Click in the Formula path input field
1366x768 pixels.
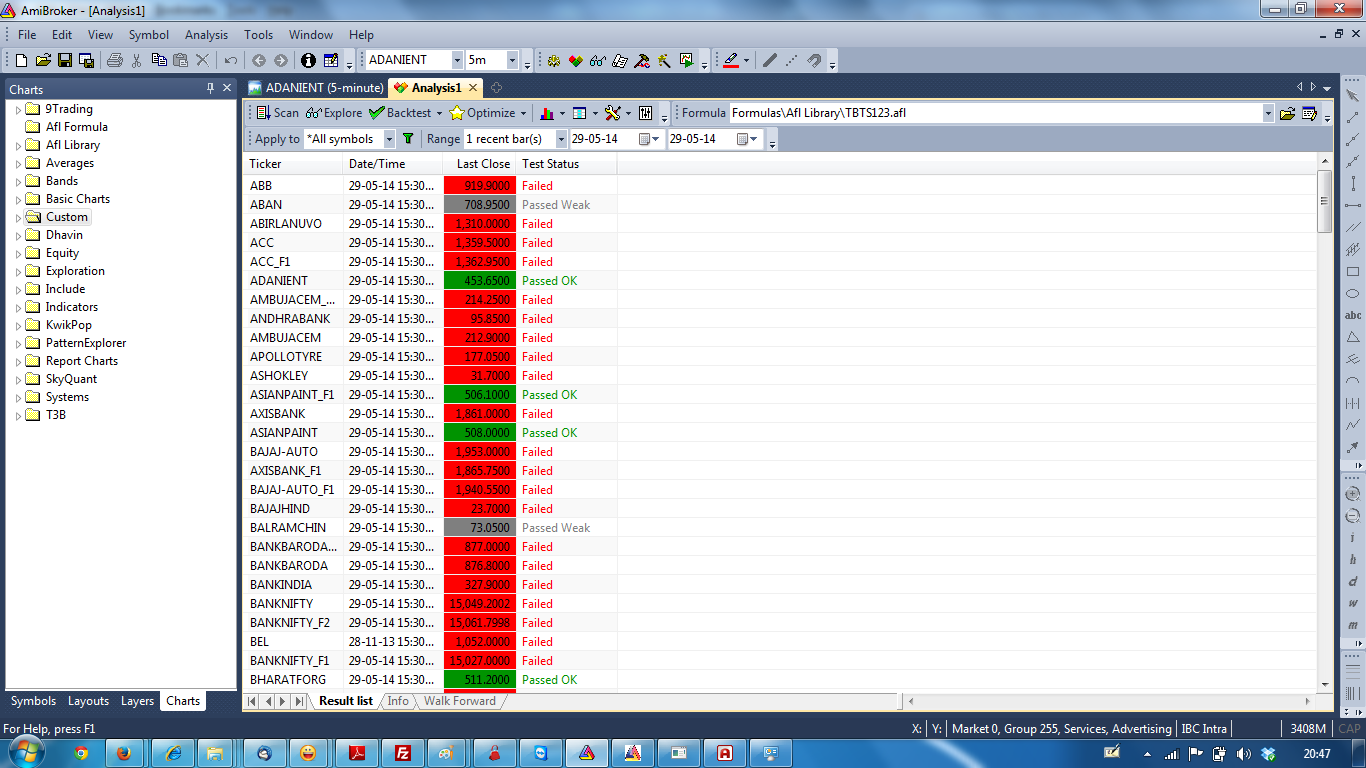click(995, 113)
